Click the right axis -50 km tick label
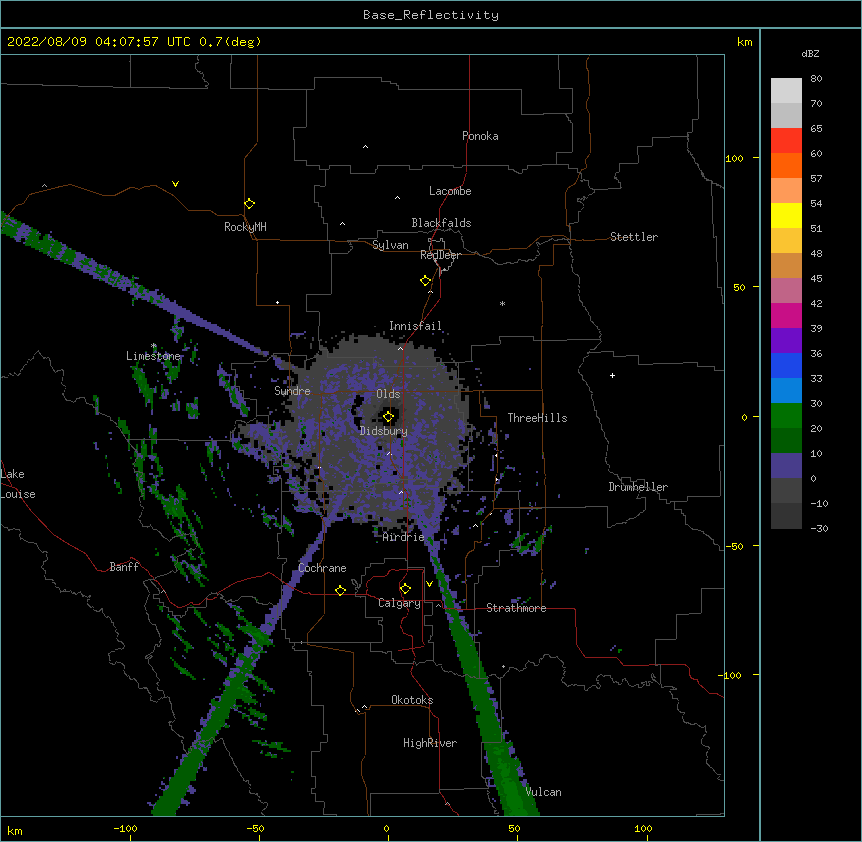This screenshot has width=862, height=842. coord(734,546)
